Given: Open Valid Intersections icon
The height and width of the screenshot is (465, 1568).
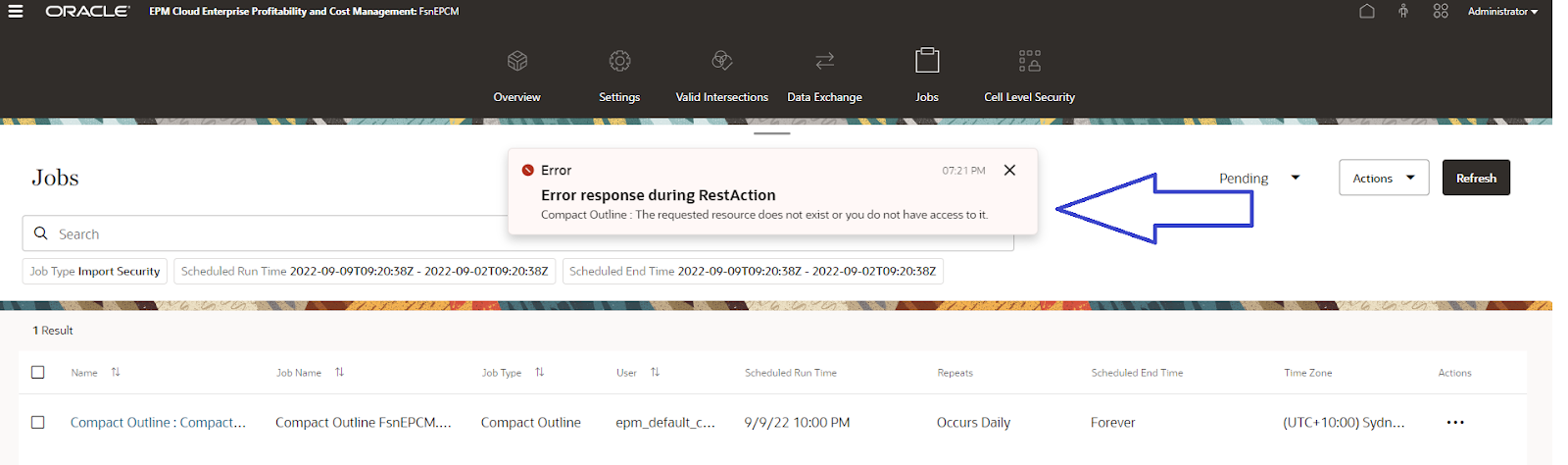Looking at the screenshot, I should [x=722, y=61].
